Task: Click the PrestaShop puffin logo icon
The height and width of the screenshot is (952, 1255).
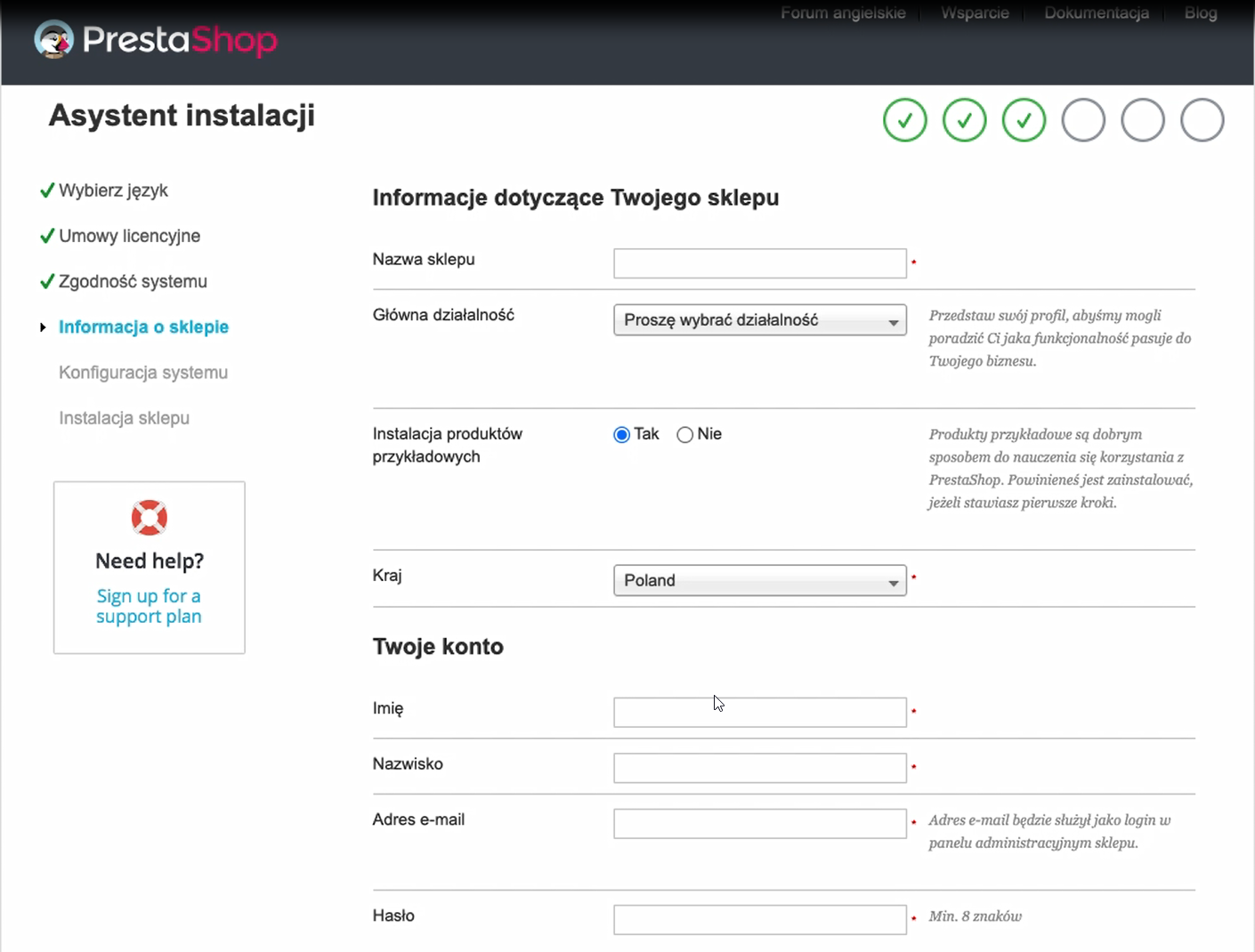Action: (53, 40)
